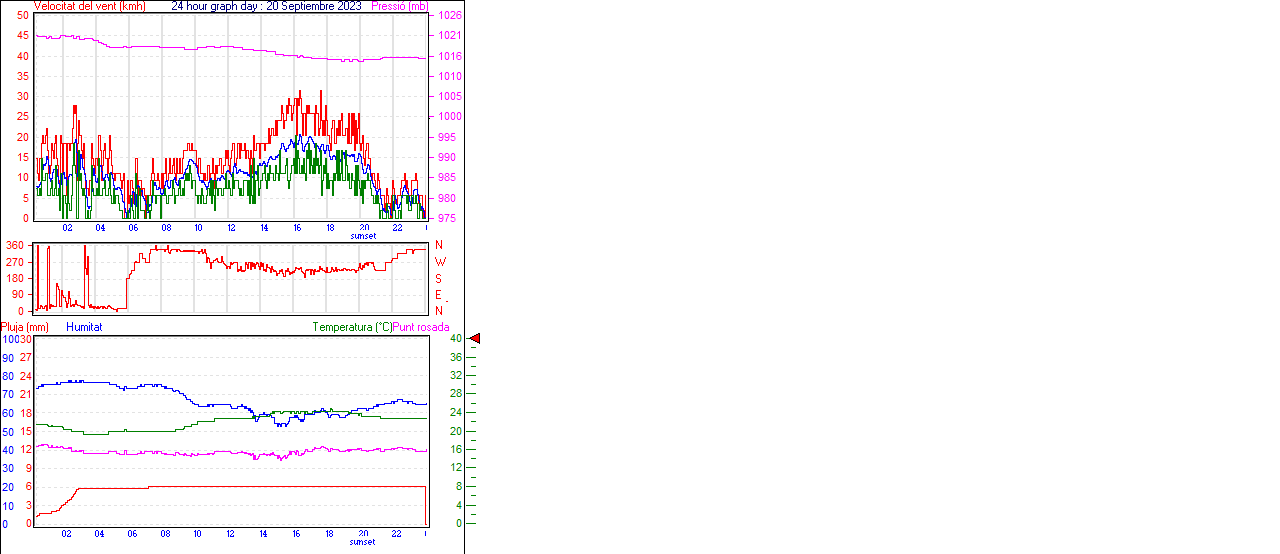Click the red triangle marker beside the temperature axis
The height and width of the screenshot is (554, 1280).
475,339
